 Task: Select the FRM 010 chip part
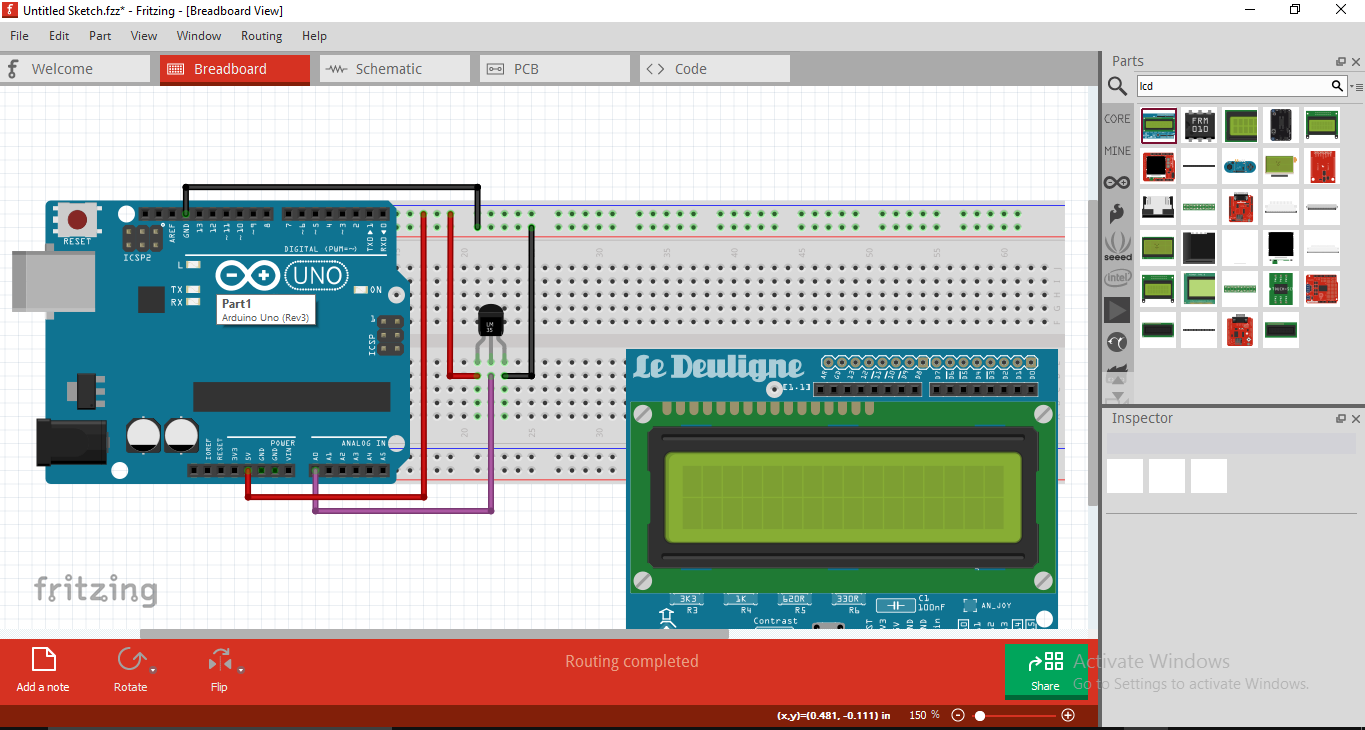click(x=1199, y=125)
